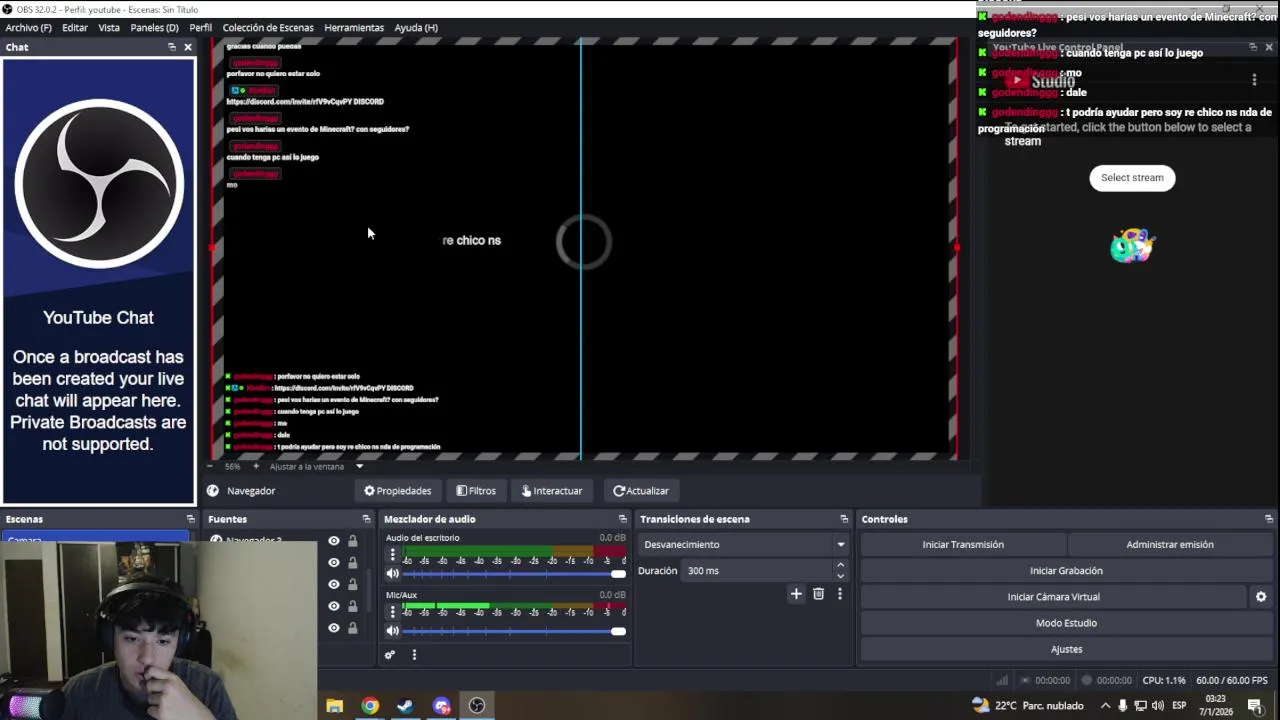Screen dimensions: 1280x720
Task: Open Windows notification center icon
Action: [1254, 706]
